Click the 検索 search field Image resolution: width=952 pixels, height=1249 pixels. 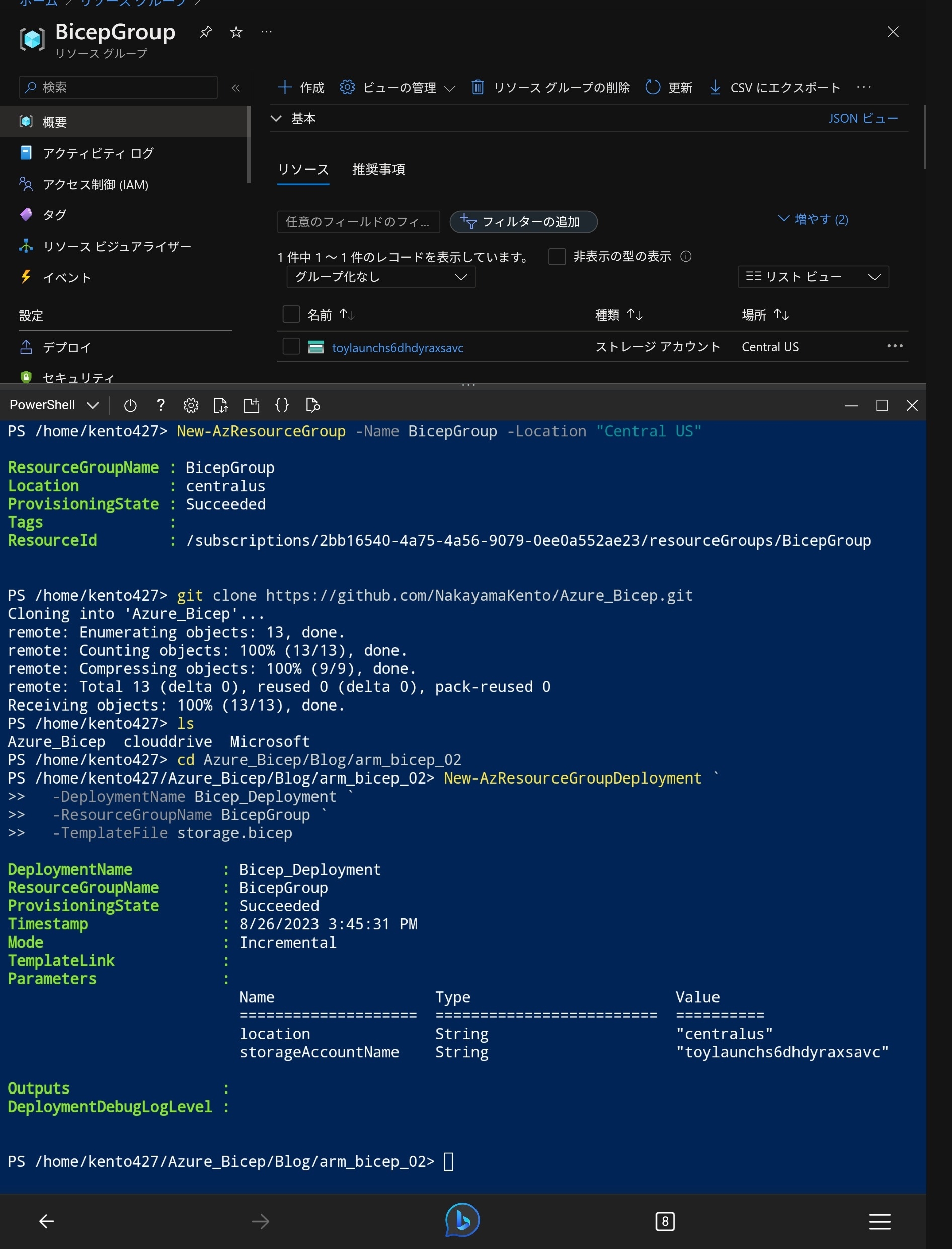click(118, 87)
